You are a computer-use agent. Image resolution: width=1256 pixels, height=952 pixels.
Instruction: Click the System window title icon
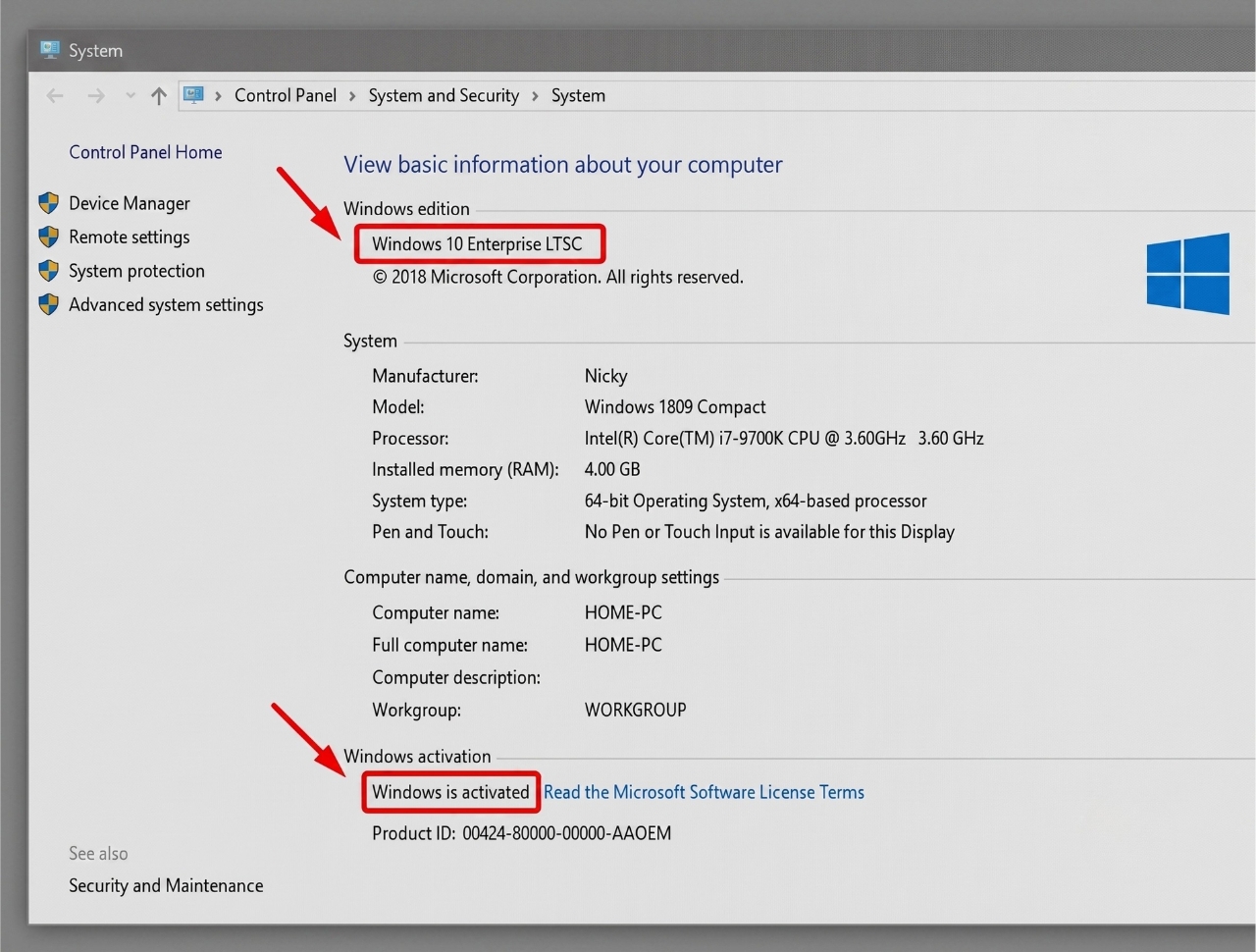pos(50,49)
